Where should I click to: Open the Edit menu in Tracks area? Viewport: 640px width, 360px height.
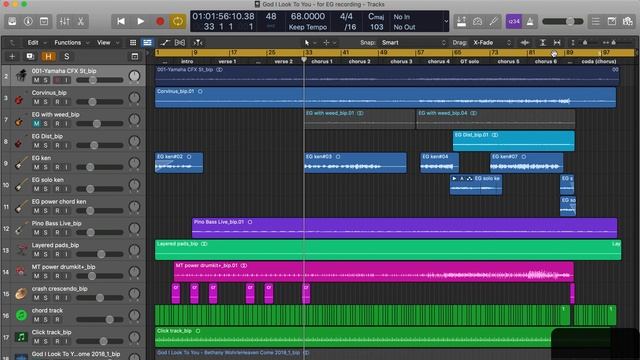33,42
